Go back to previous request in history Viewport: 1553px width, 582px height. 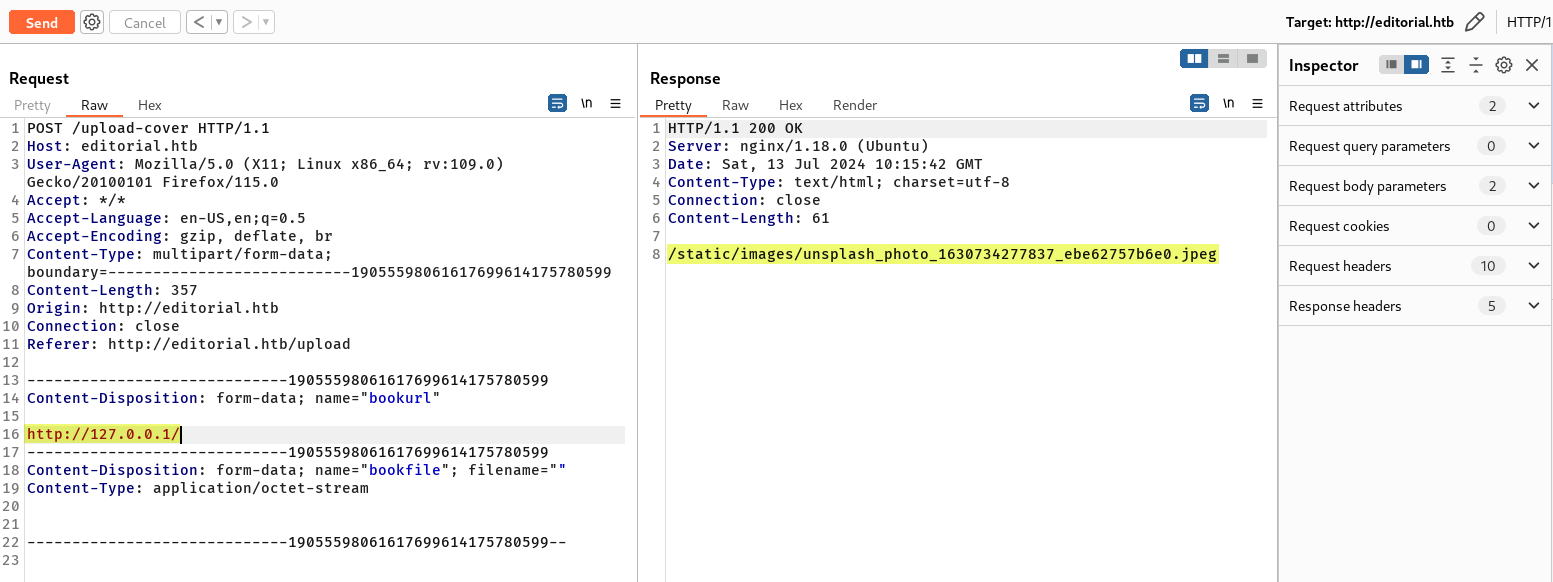point(199,22)
